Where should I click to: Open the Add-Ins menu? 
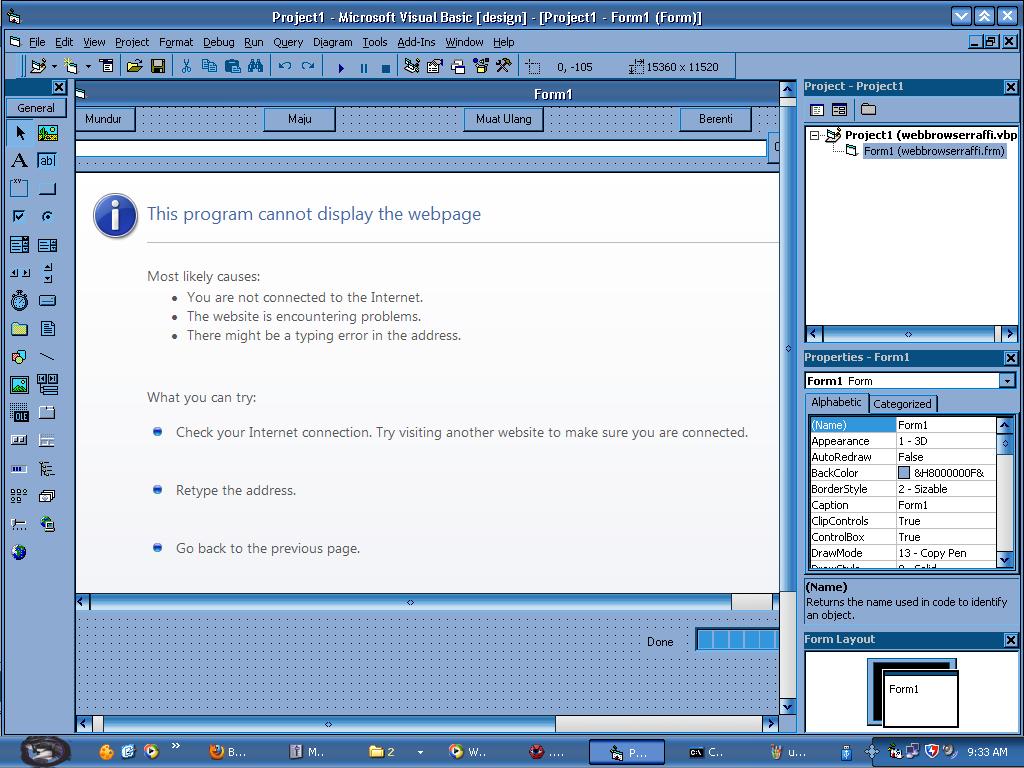[x=416, y=42]
